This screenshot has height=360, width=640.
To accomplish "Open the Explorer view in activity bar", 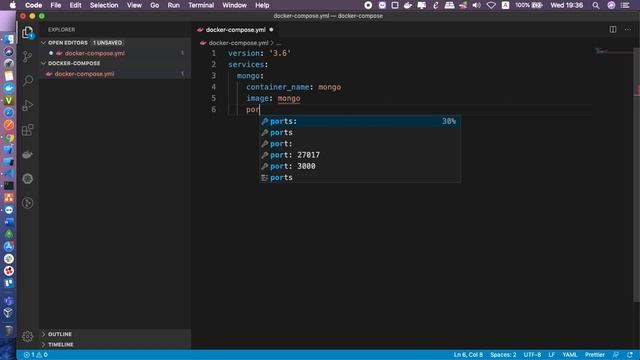I will coord(28,33).
